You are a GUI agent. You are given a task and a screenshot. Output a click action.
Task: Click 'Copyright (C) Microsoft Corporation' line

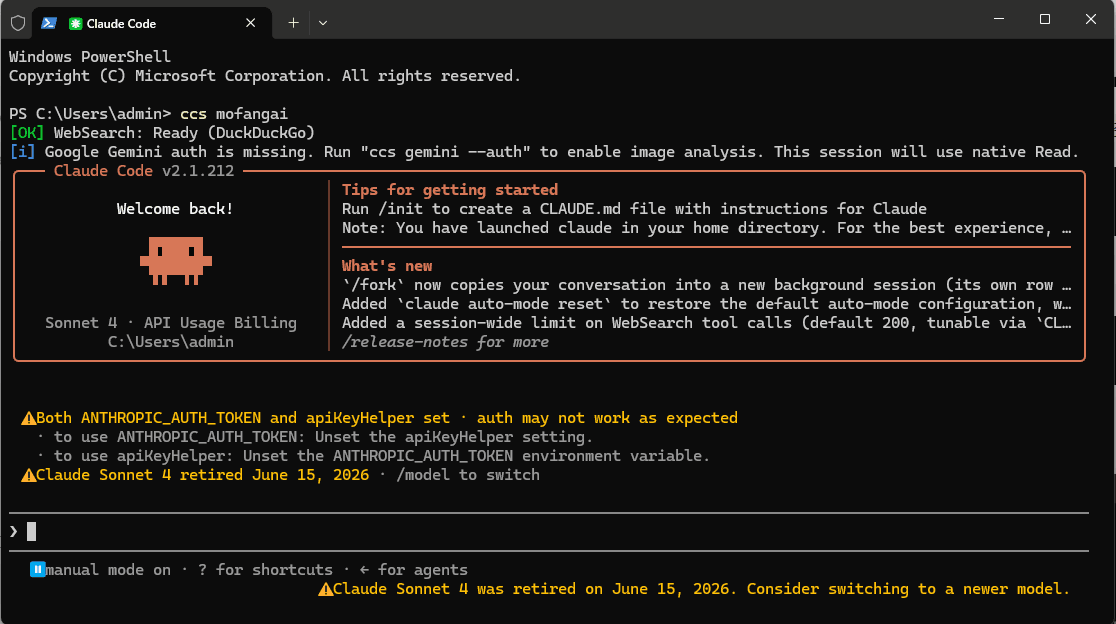coord(265,76)
